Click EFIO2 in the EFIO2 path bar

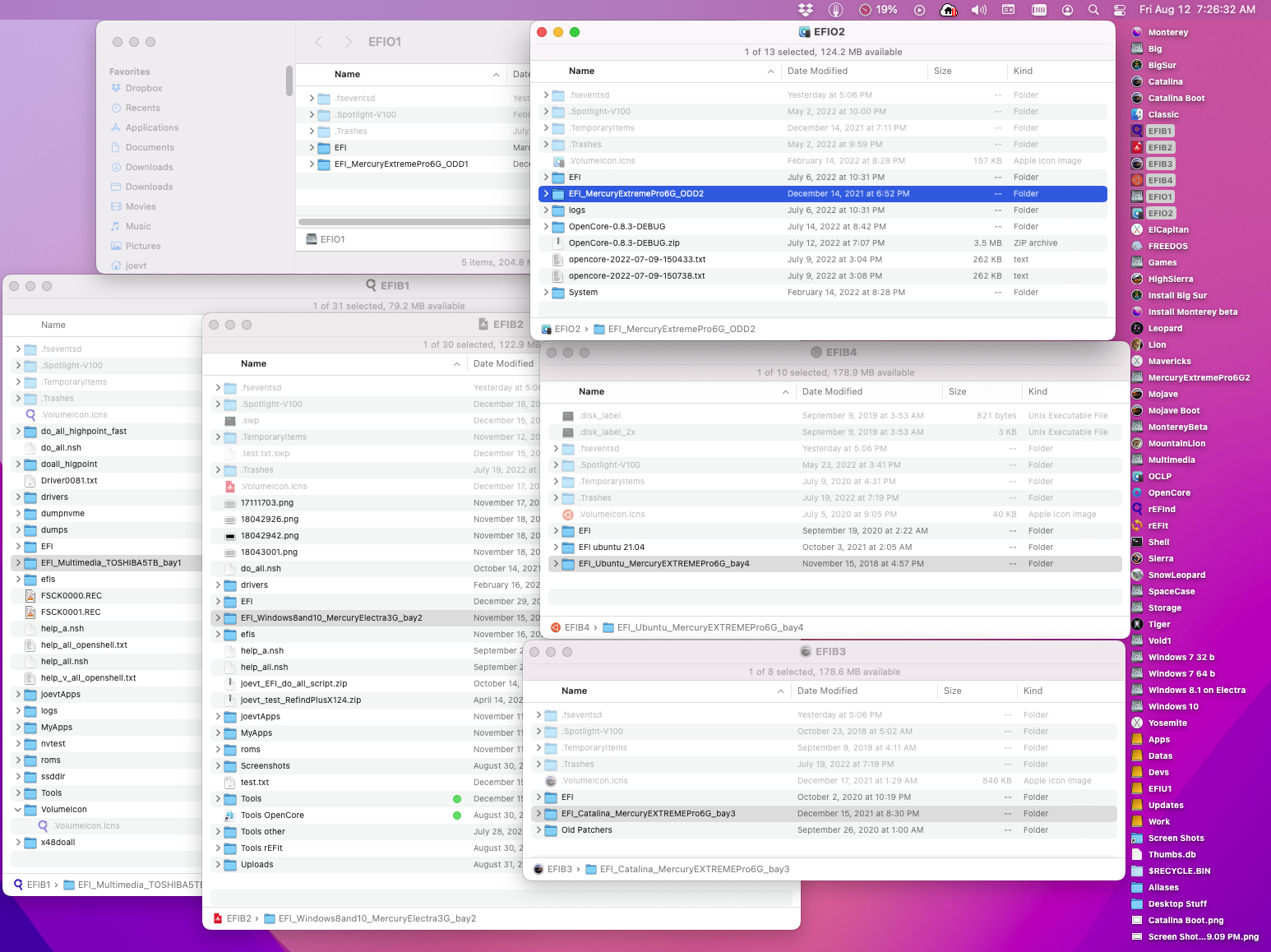tap(566, 329)
